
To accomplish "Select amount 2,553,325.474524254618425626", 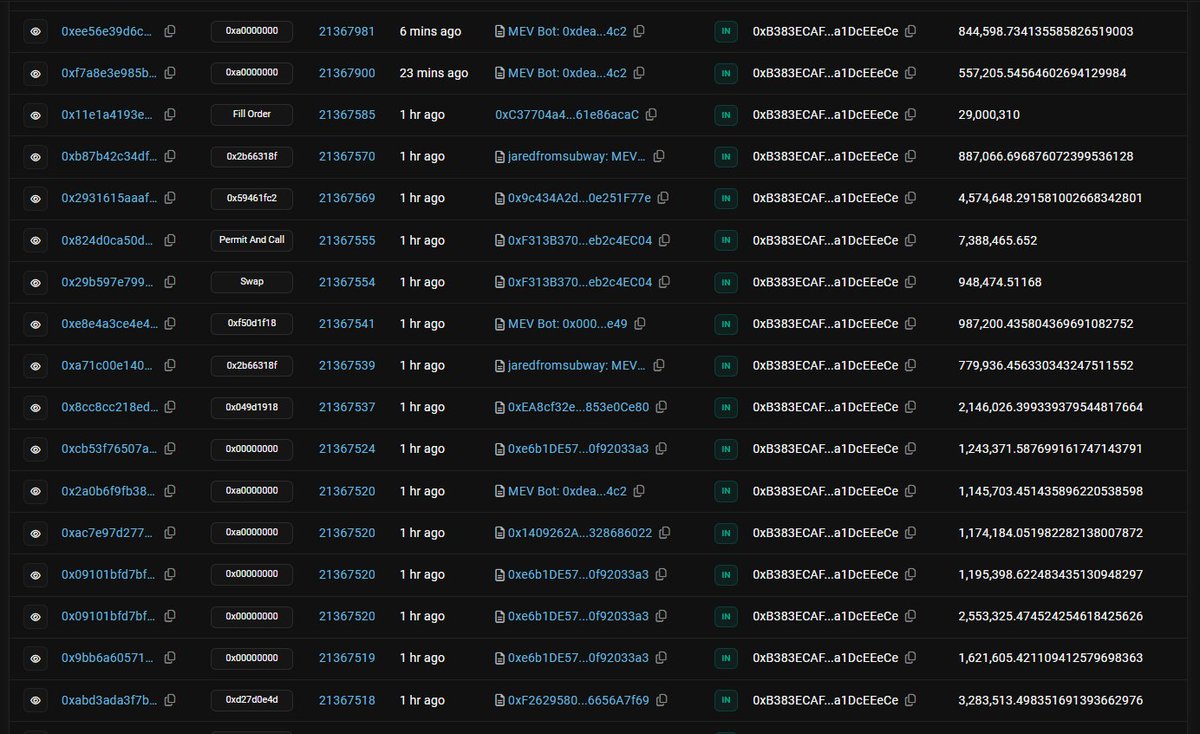I will coord(1050,616).
